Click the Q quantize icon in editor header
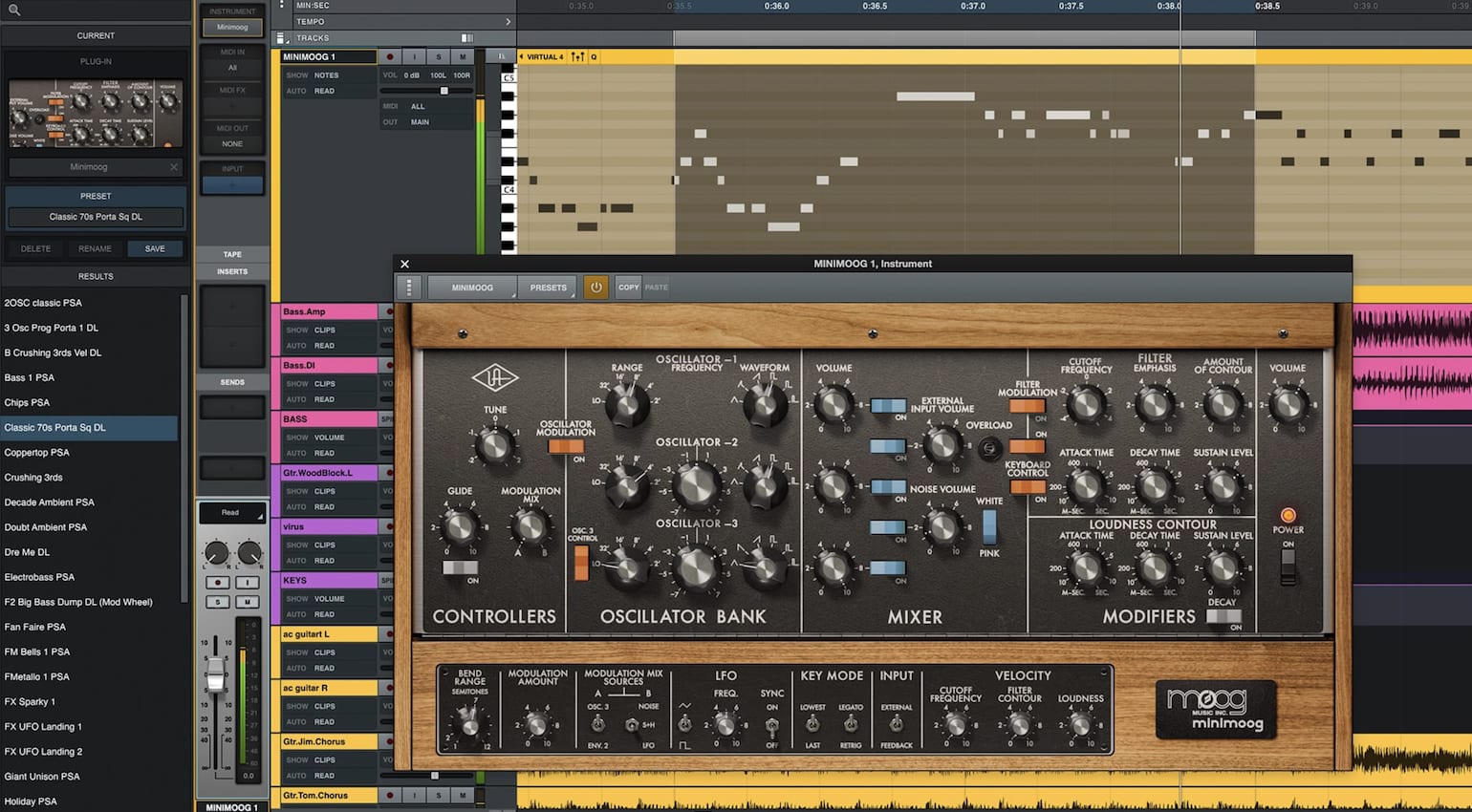This screenshot has width=1472, height=812. pyautogui.click(x=594, y=56)
